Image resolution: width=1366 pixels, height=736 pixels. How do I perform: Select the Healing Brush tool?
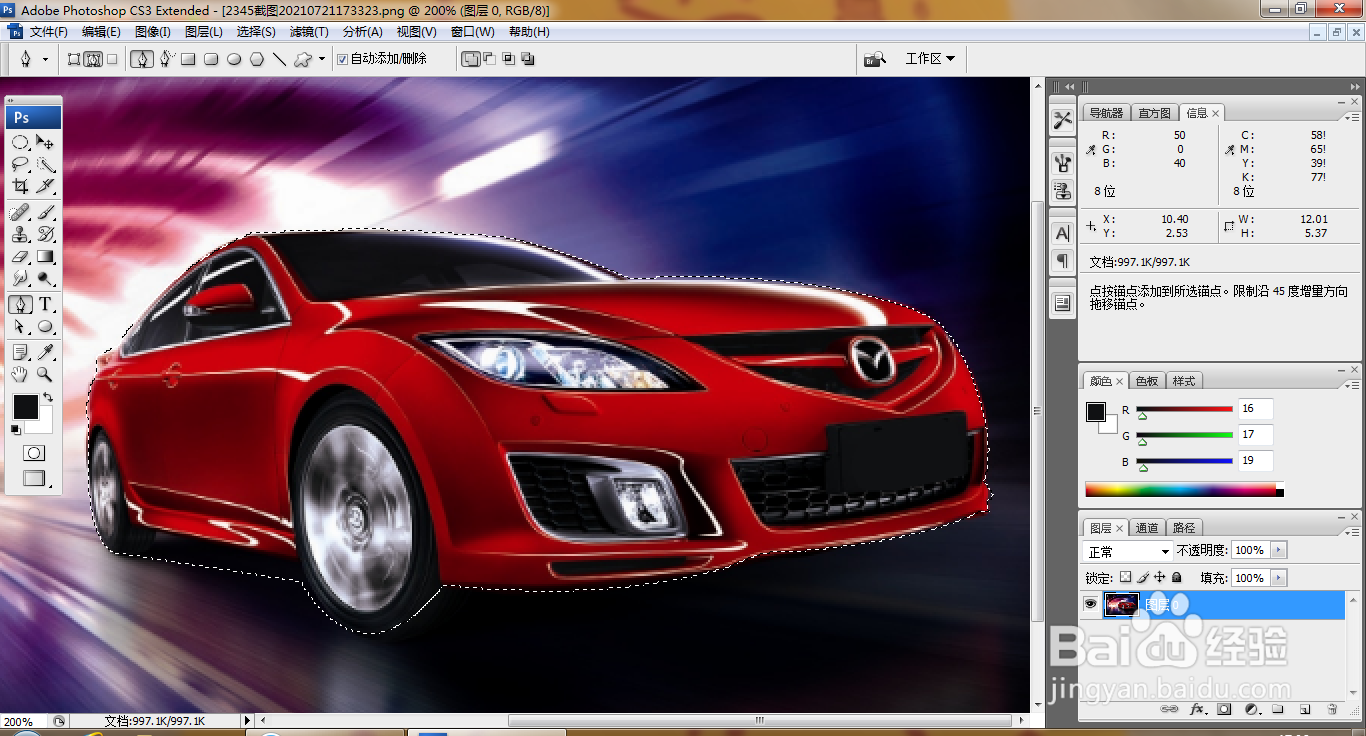coord(20,212)
